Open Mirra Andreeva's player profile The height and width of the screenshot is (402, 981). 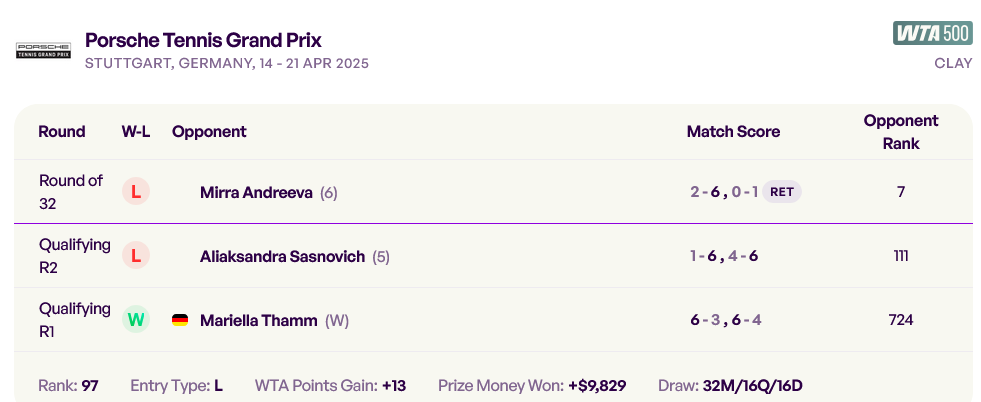[x=256, y=193]
